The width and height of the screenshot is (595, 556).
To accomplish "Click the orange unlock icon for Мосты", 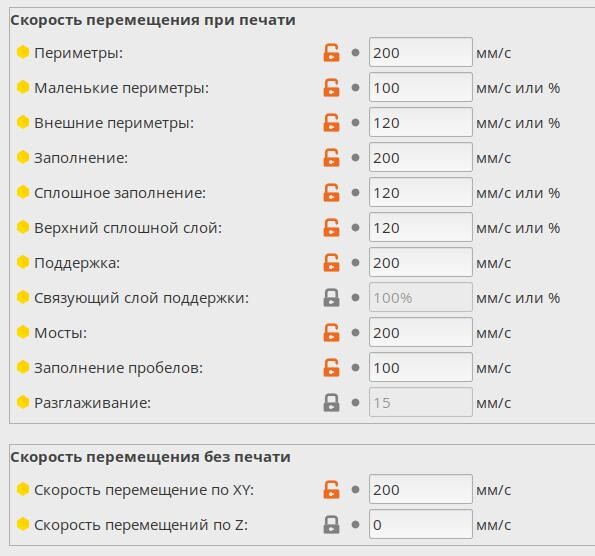I will [x=331, y=332].
